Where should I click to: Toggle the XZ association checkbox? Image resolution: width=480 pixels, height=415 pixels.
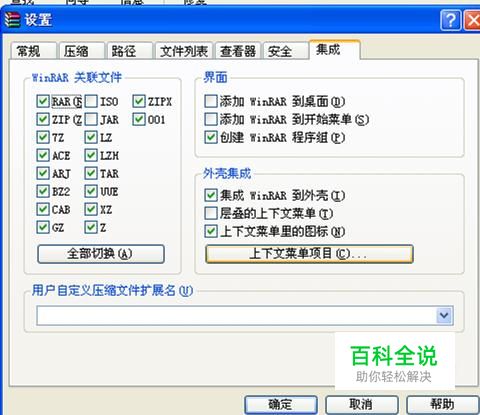[91, 209]
